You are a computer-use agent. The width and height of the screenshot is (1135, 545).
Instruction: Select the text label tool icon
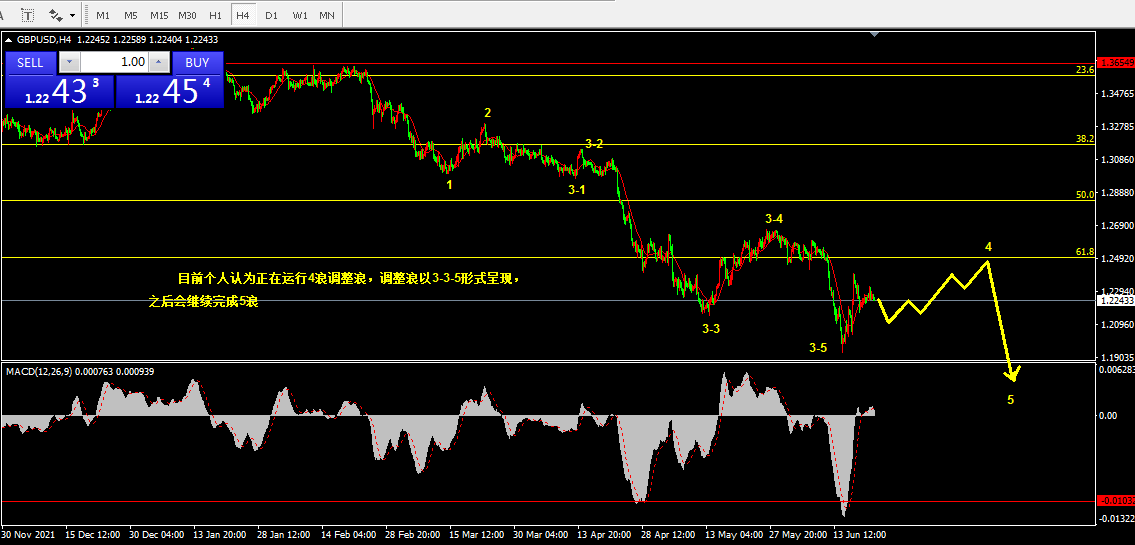click(x=28, y=14)
